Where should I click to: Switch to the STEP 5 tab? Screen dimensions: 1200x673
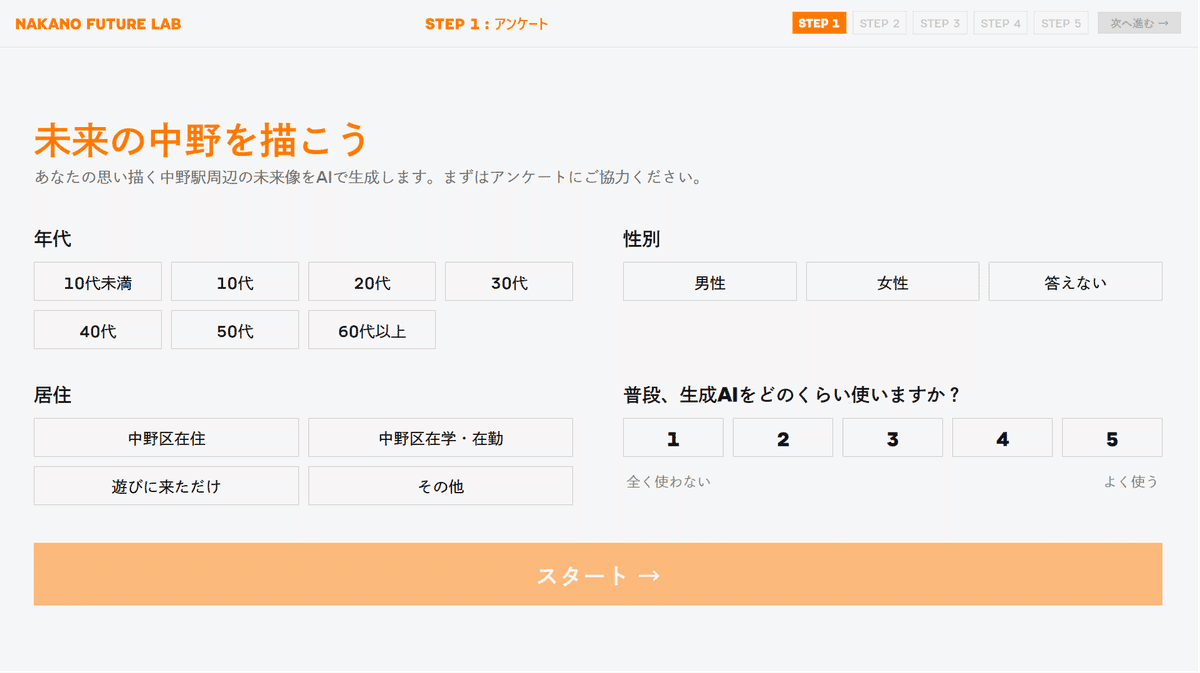pos(1061,23)
